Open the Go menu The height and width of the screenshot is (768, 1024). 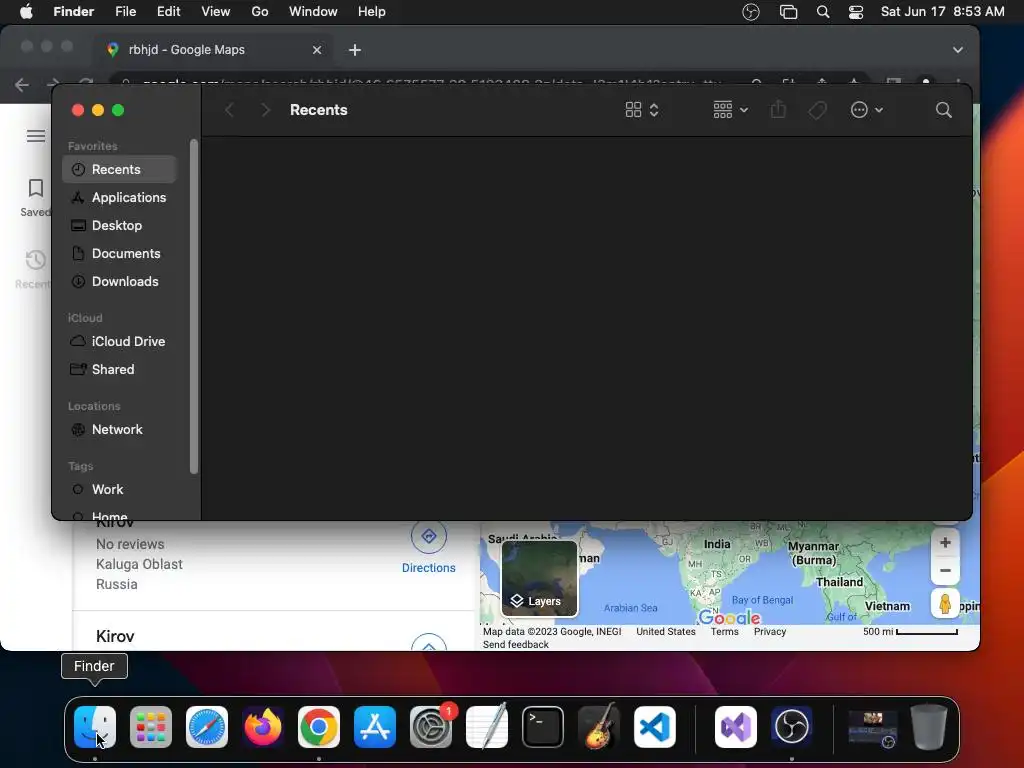[260, 12]
